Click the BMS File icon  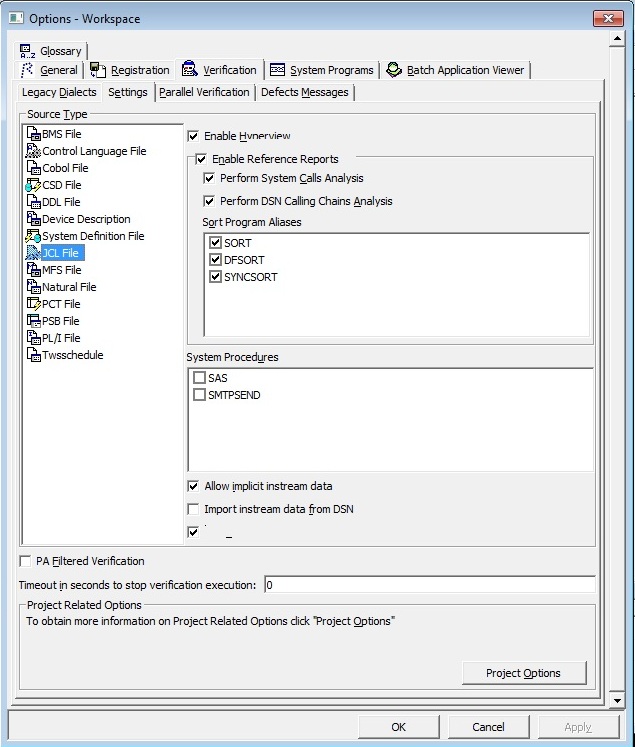(x=33, y=134)
